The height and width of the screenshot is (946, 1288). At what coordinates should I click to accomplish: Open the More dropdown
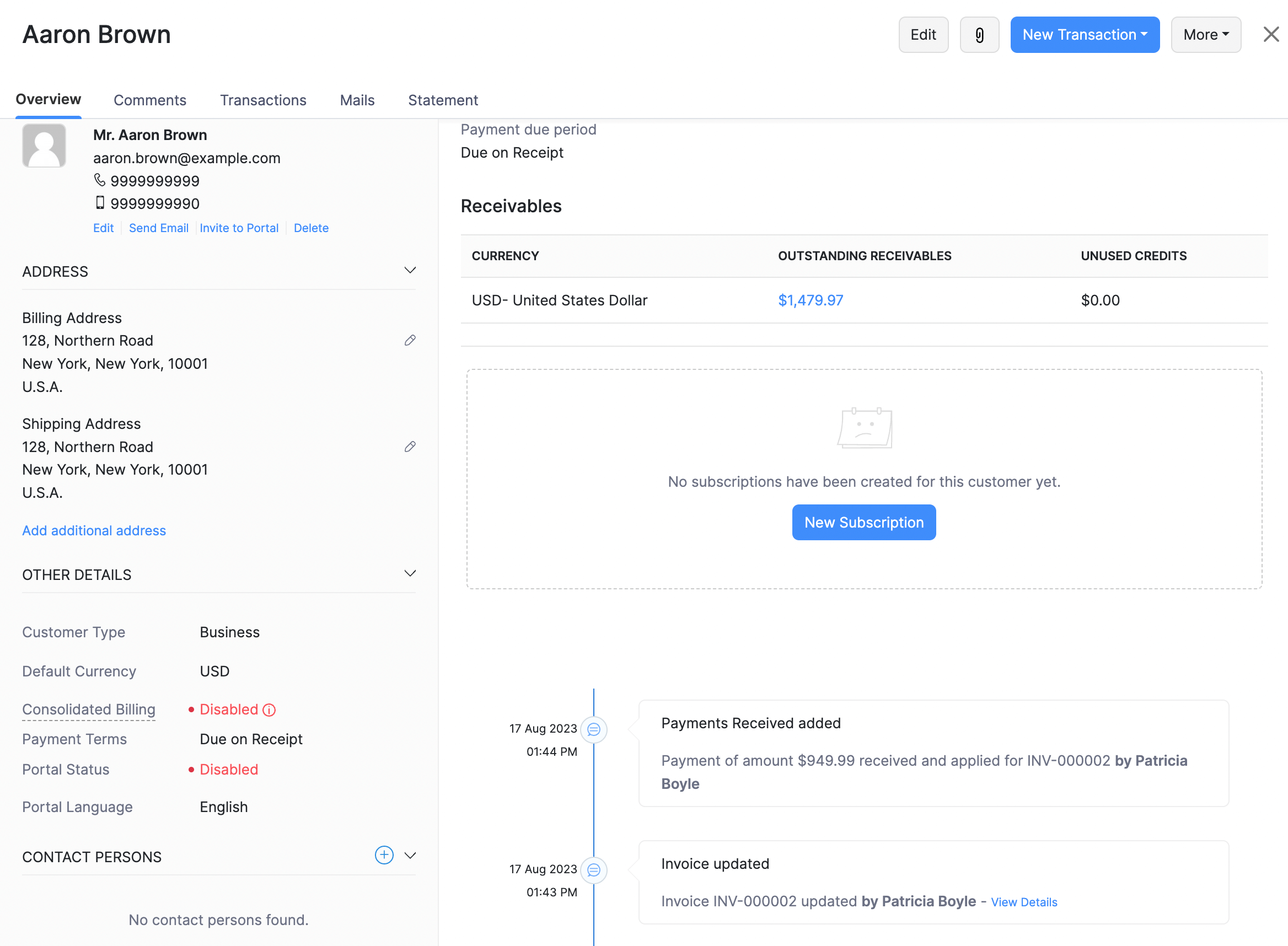[x=1205, y=34]
